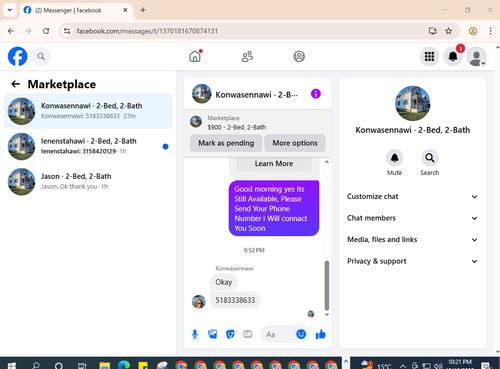Open the Konwasennawi 2-Bed, 2-Bath conversation

(x=88, y=111)
